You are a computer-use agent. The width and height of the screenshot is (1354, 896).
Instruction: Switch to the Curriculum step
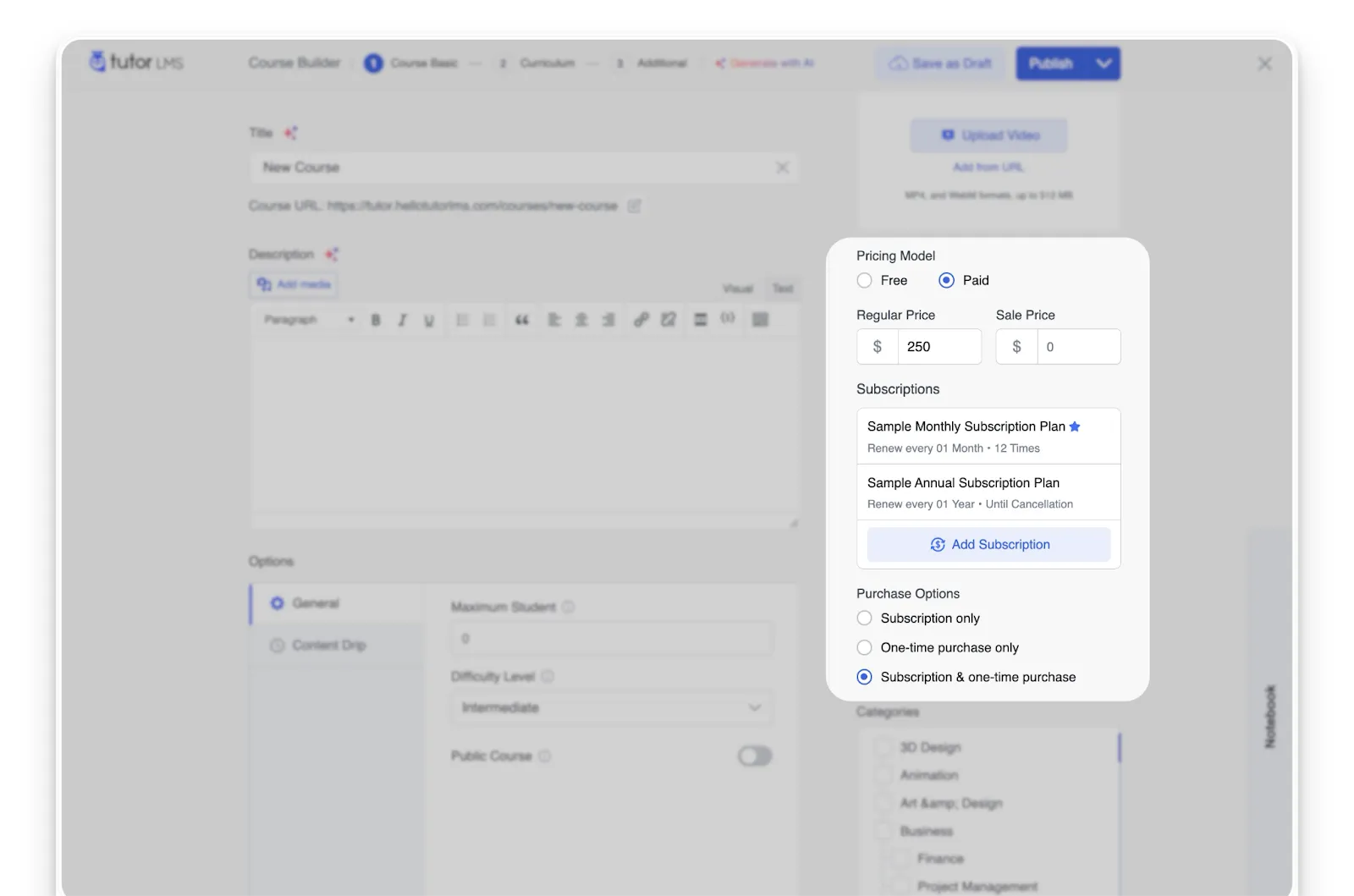pos(548,63)
